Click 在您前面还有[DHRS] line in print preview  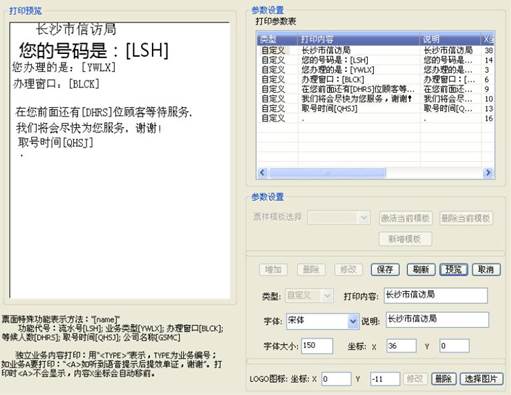click(x=104, y=112)
